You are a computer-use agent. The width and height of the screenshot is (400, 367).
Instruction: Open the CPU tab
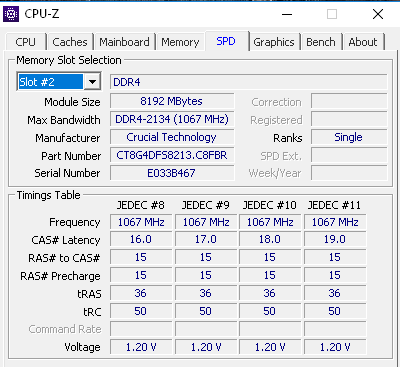coord(25,42)
